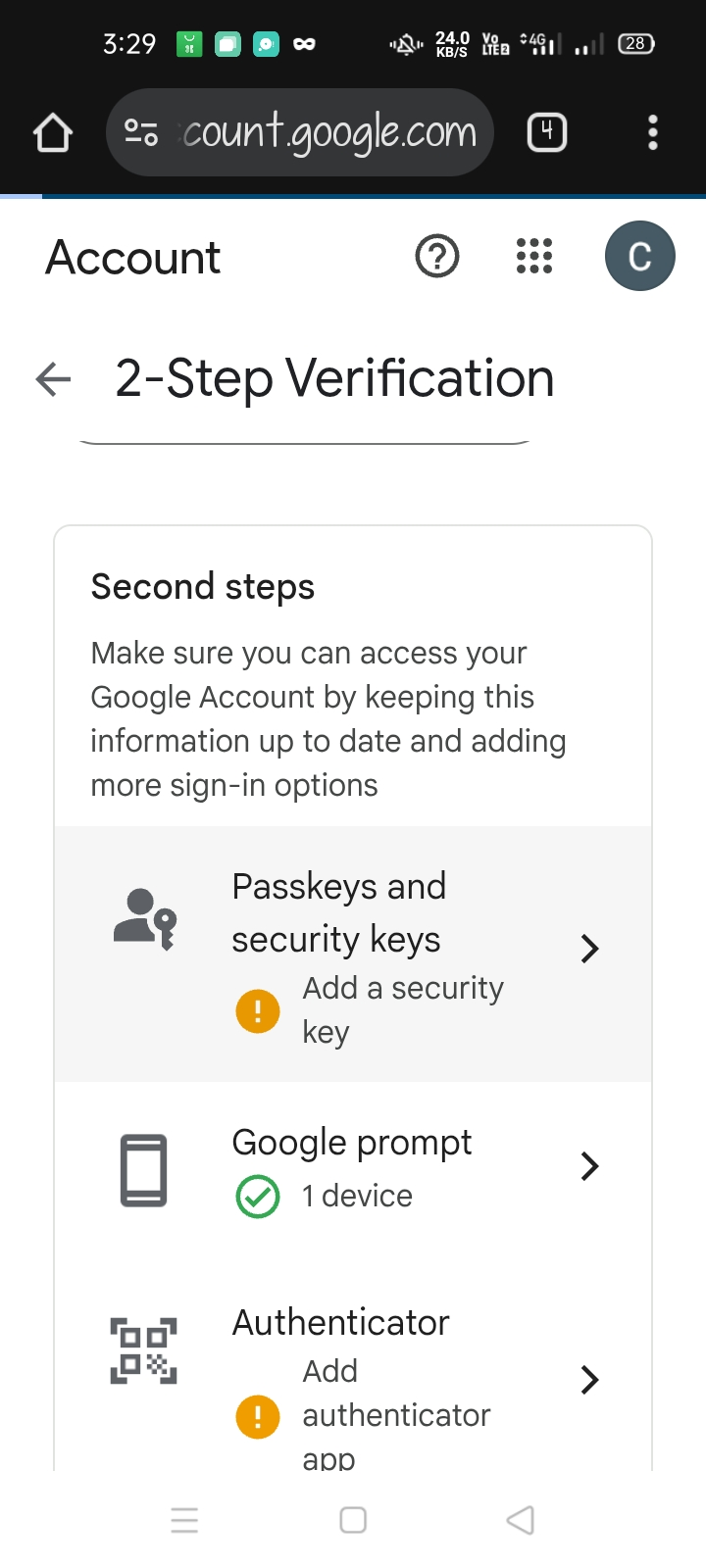Open the Google prompt option
706x1568 pixels.
[352, 1143]
